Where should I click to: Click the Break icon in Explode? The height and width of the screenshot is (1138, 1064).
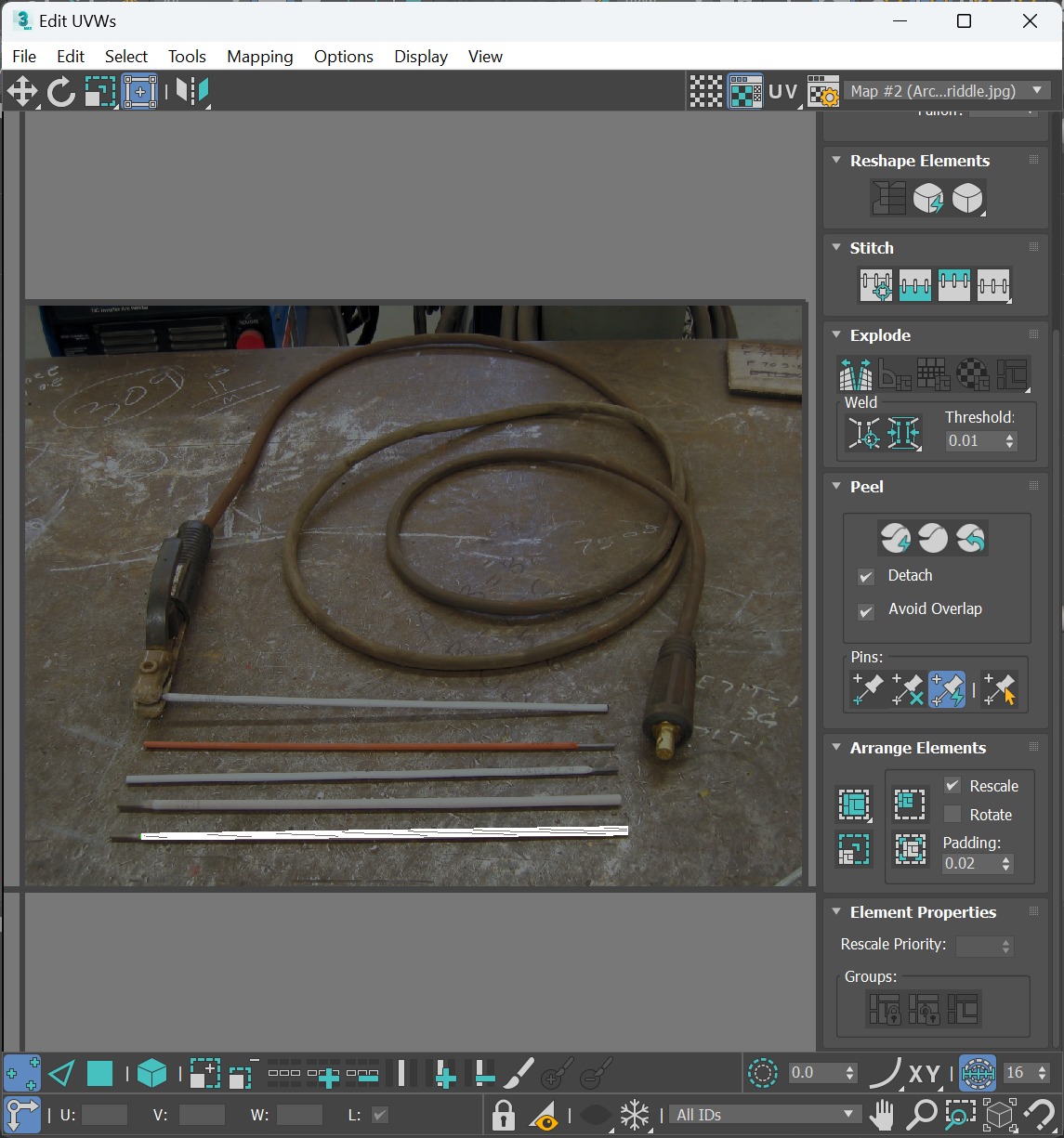tap(855, 373)
